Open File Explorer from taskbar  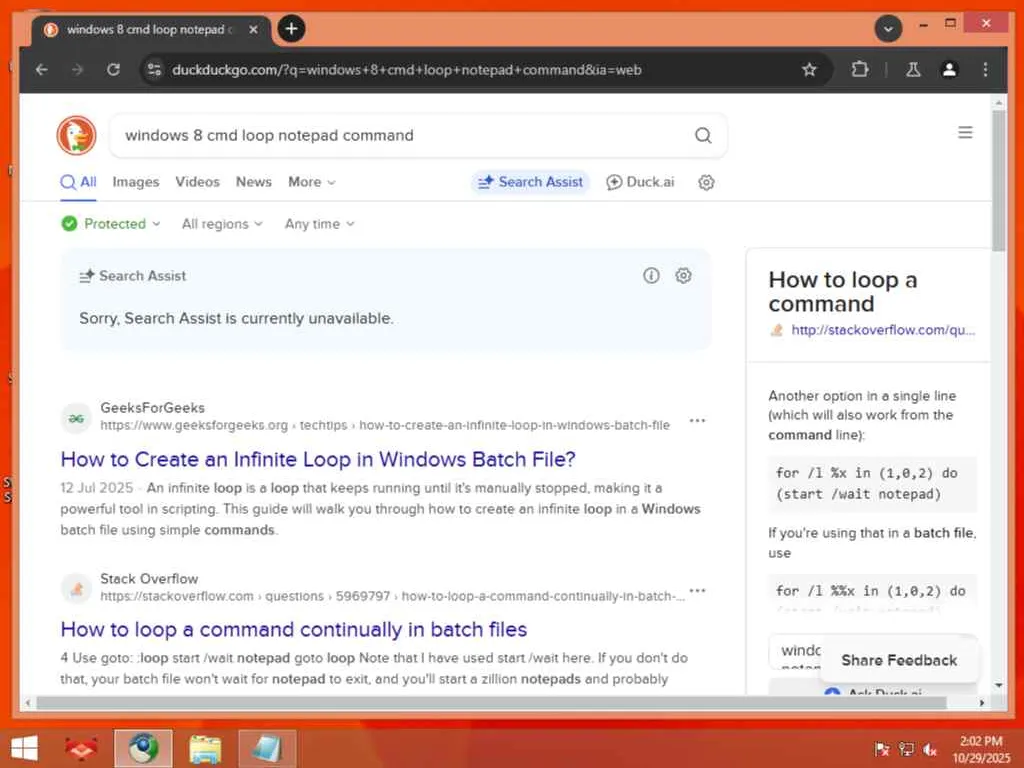pyautogui.click(x=205, y=748)
